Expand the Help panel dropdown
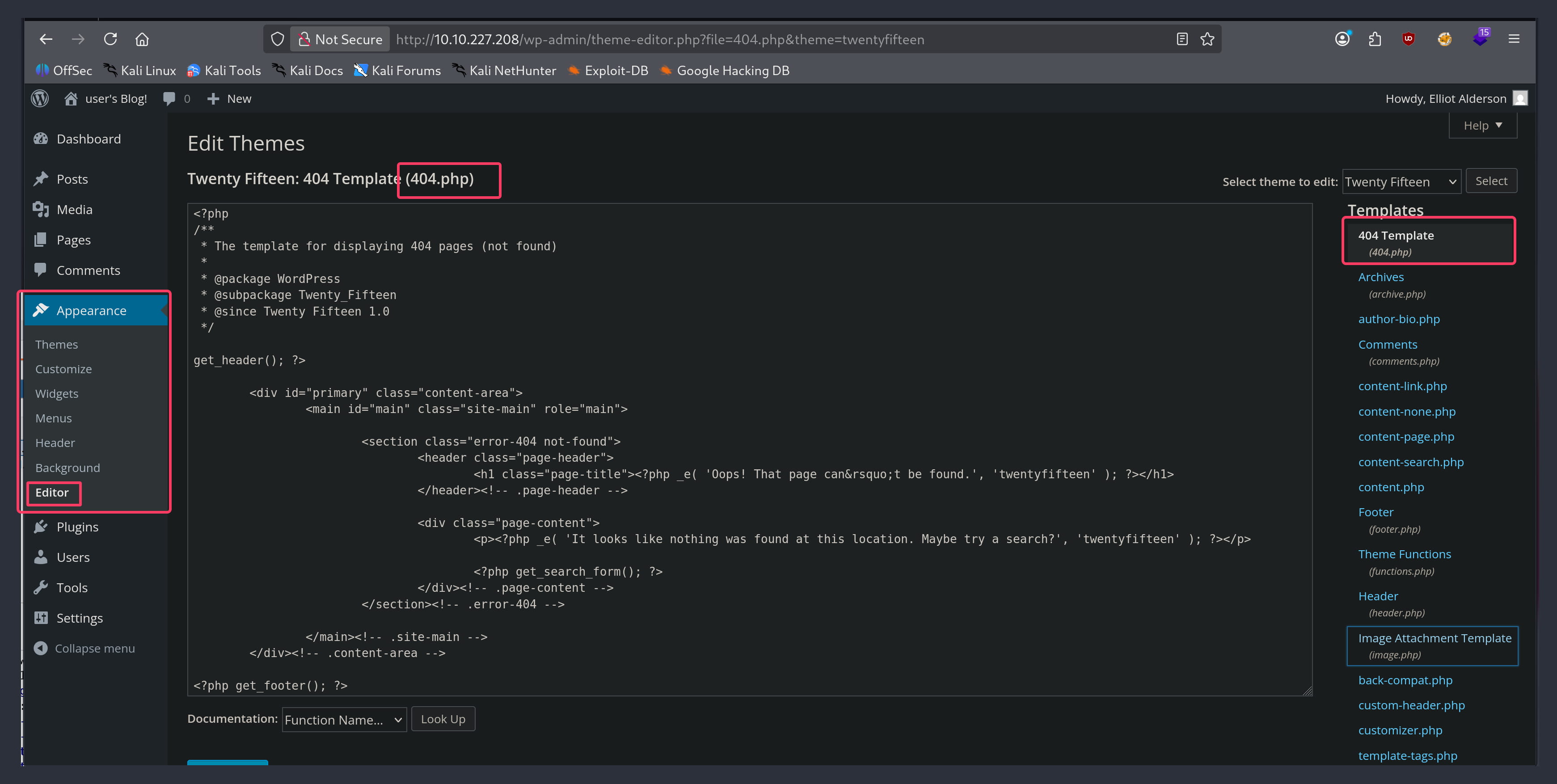Screen dimensions: 1557x784 (x=1482, y=126)
